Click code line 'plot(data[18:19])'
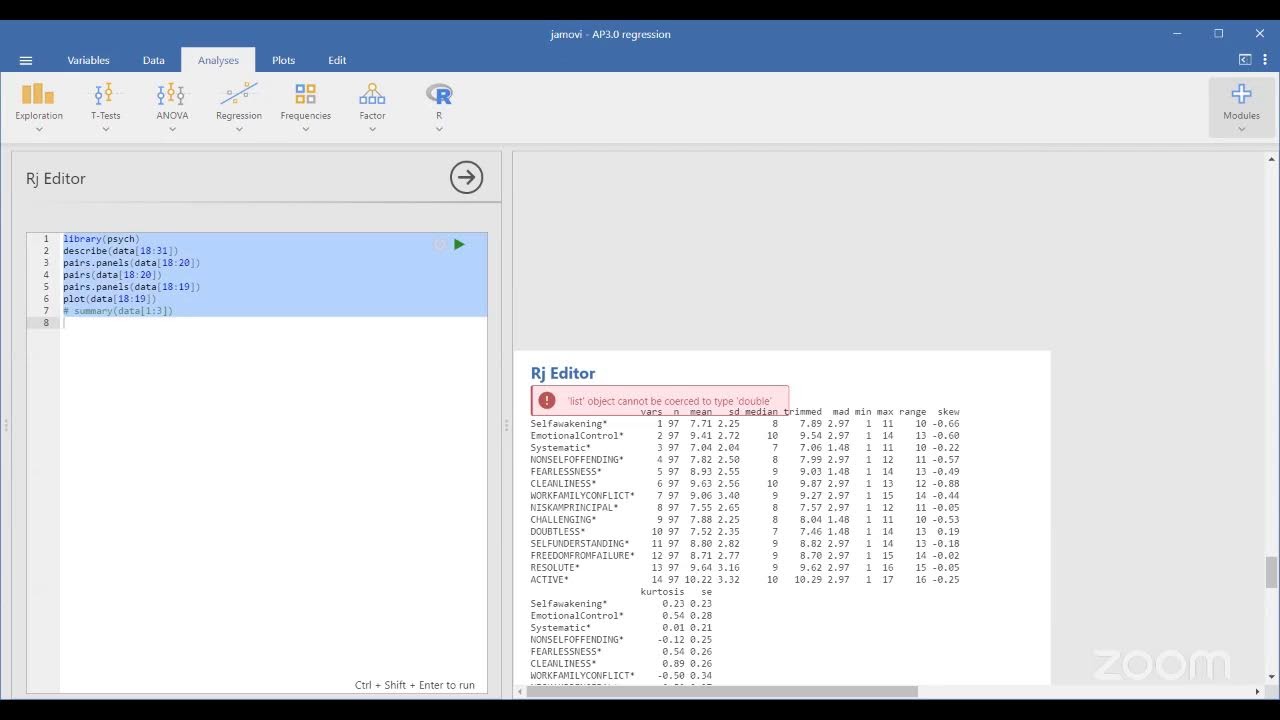 point(109,299)
